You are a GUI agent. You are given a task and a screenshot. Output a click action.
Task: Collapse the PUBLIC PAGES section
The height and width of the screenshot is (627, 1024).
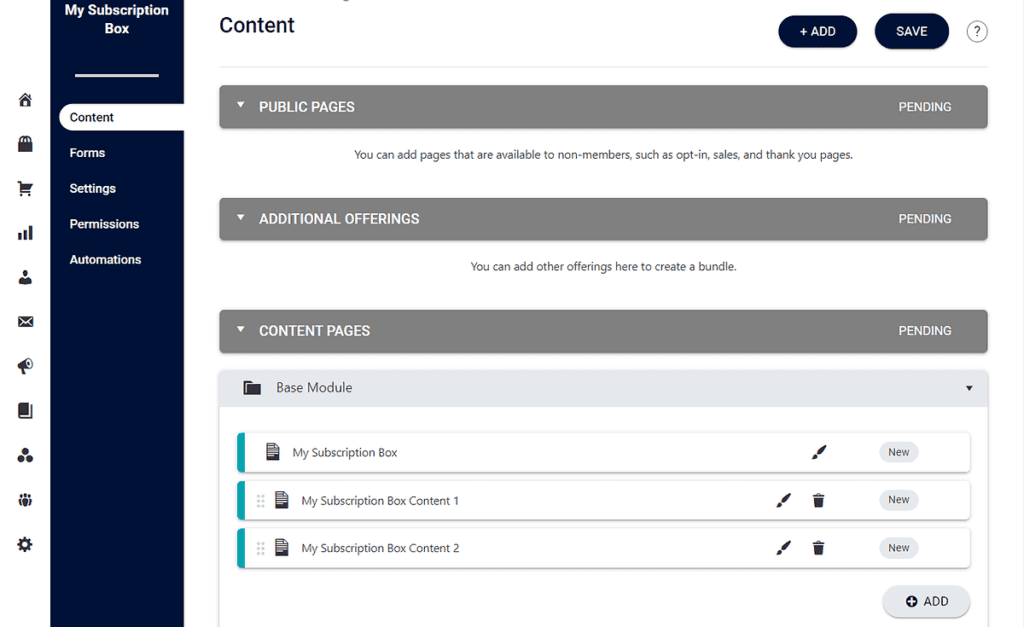tap(240, 106)
